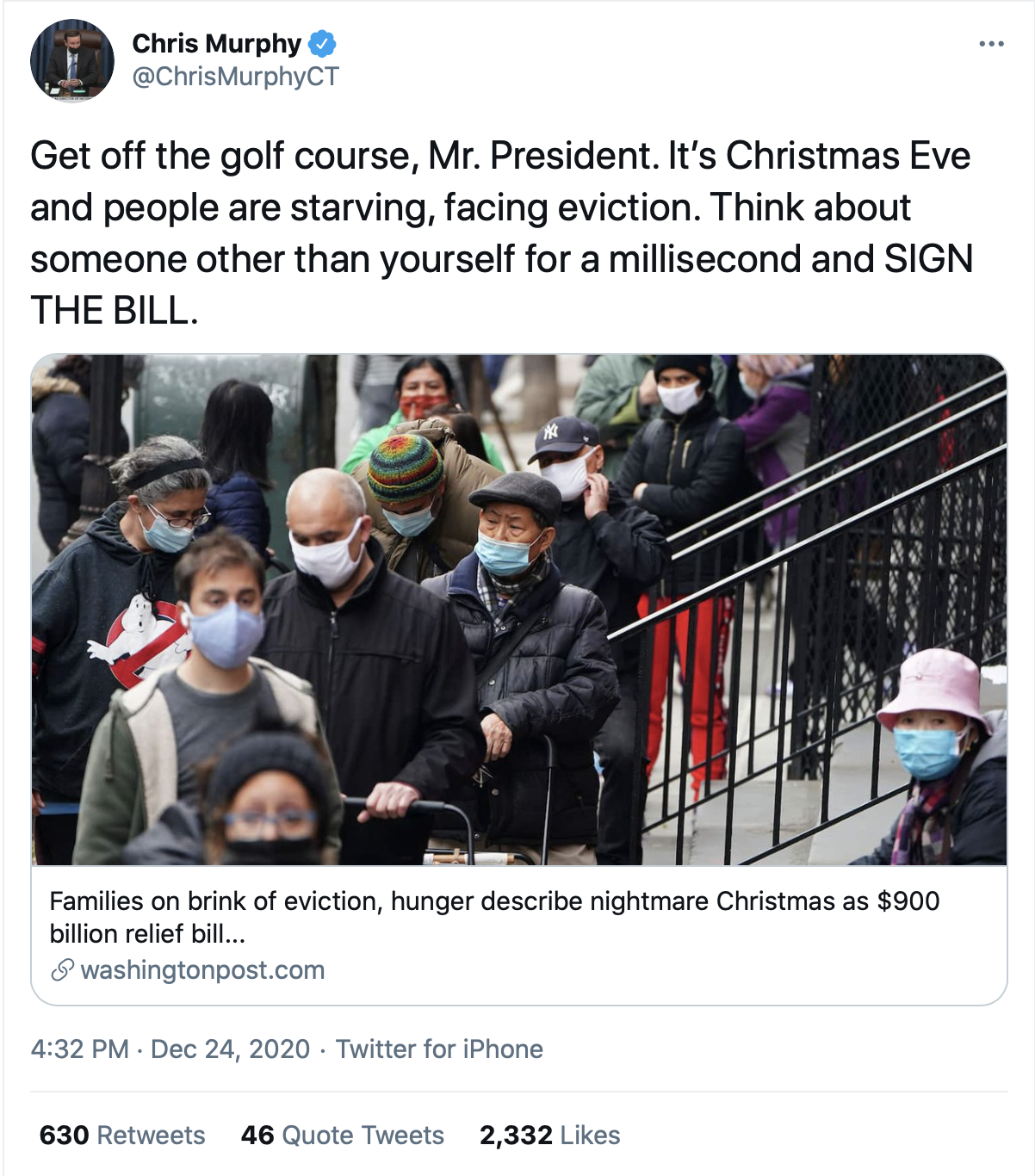
Task: View the 630 Retweets list
Action: click(x=122, y=1135)
